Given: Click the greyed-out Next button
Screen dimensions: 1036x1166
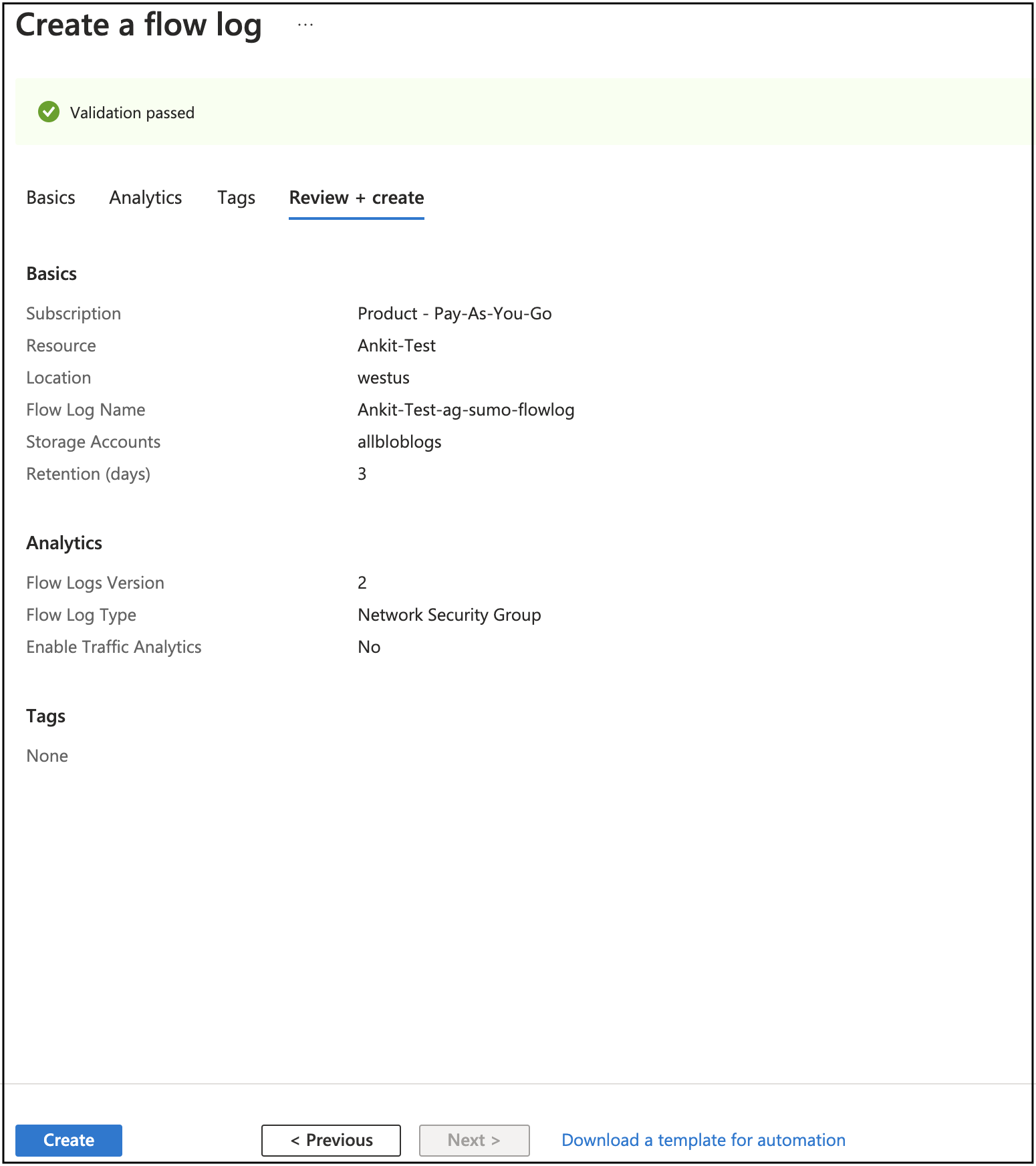Looking at the screenshot, I should pos(474,1140).
